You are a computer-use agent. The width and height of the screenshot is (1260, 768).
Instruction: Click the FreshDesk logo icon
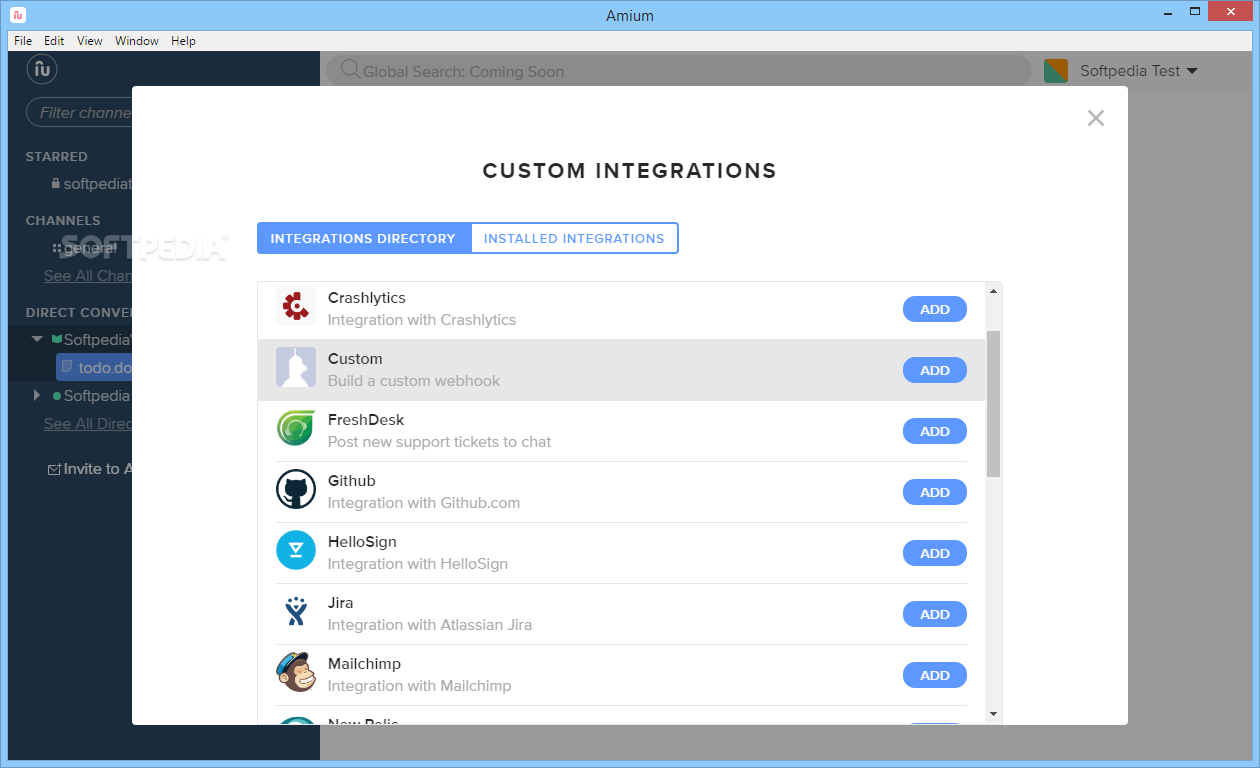point(296,428)
